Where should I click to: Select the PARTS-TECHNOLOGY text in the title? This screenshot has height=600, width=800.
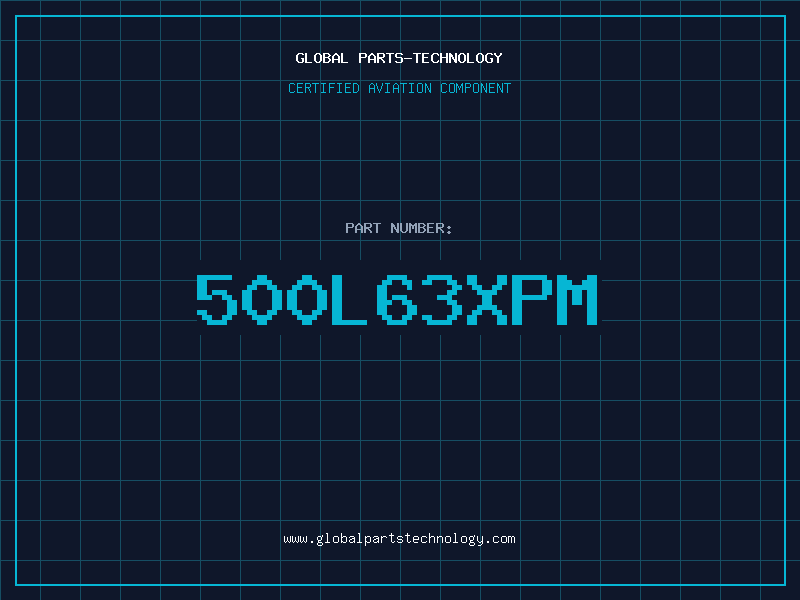point(430,58)
